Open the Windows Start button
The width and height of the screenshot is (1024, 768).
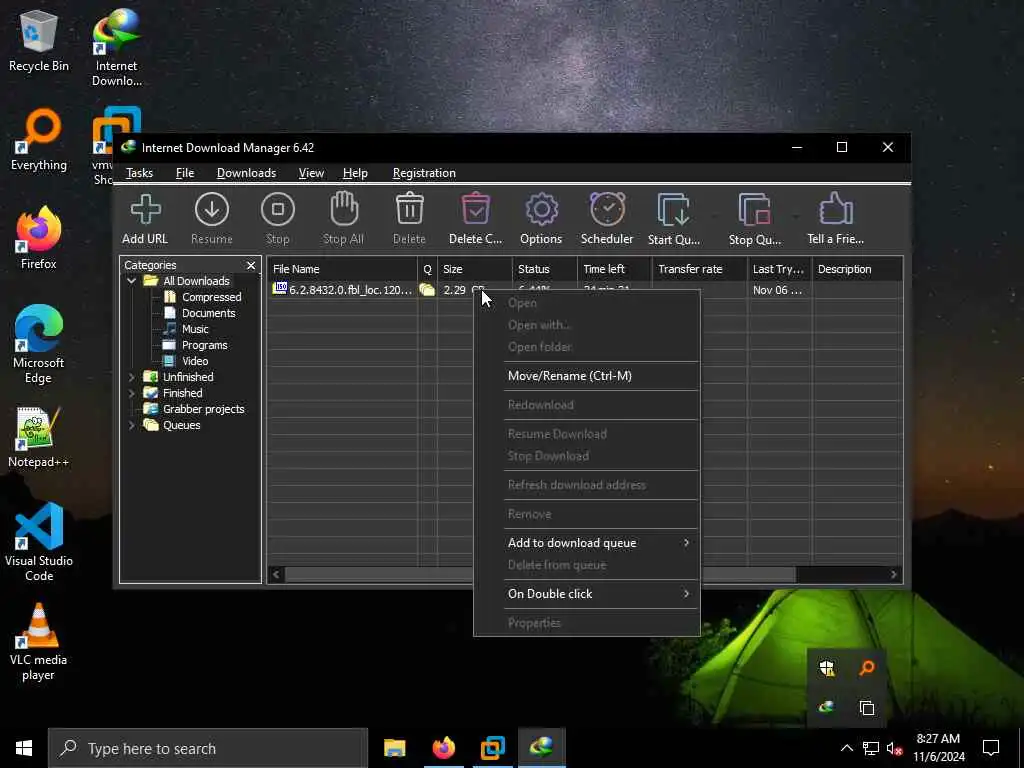pyautogui.click(x=24, y=748)
